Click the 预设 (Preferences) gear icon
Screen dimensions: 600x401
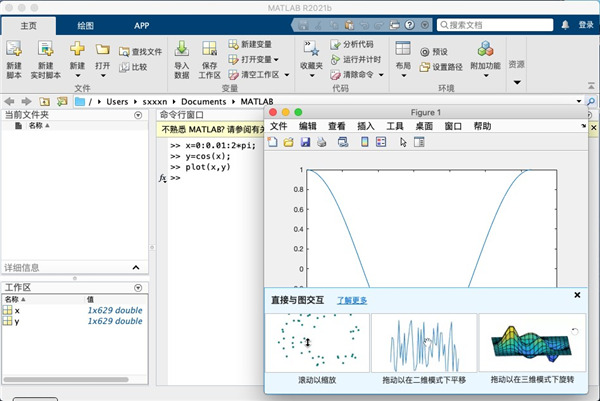[425, 52]
